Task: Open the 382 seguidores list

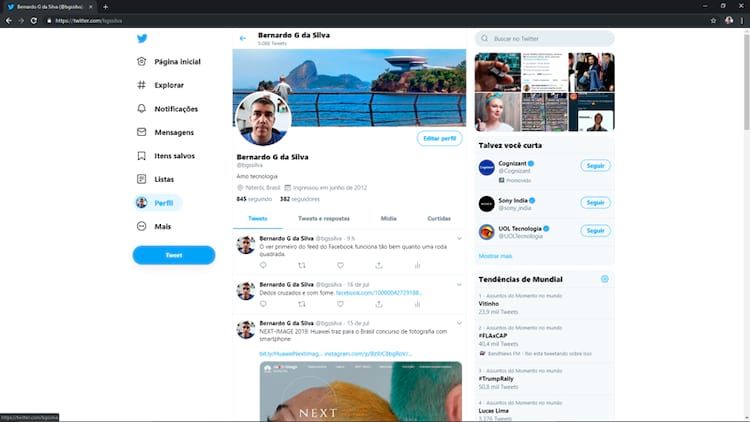Action: 300,199
